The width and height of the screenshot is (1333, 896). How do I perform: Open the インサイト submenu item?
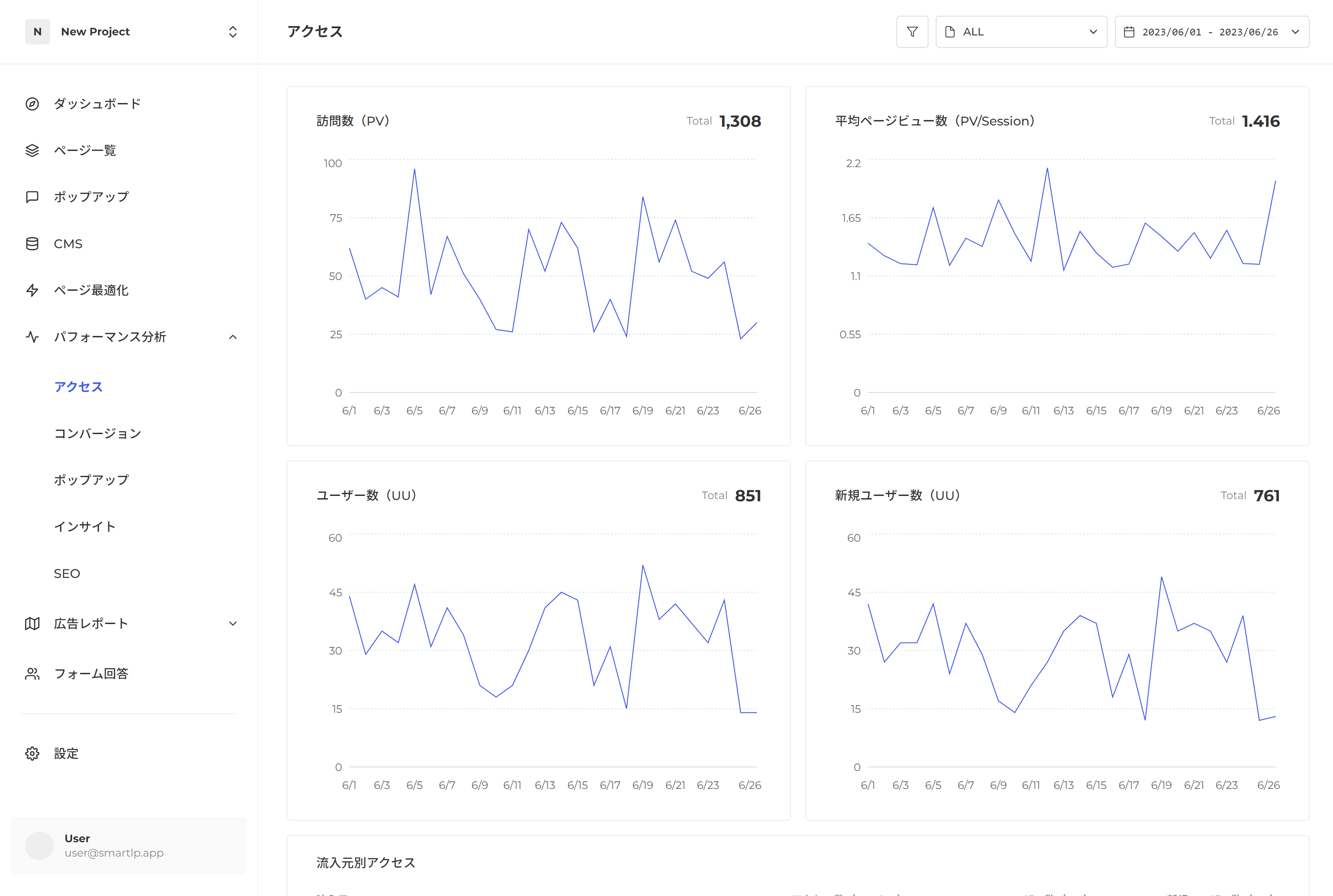click(85, 526)
